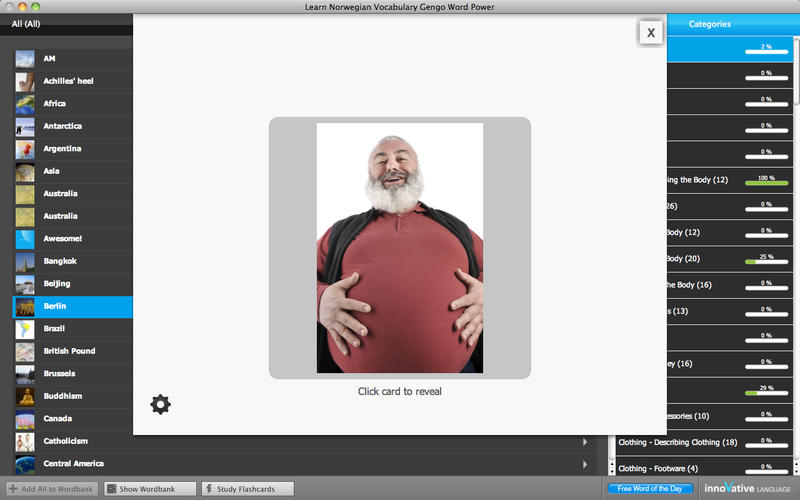Open the Body (16) category row
The image size is (800, 500).
point(730,285)
